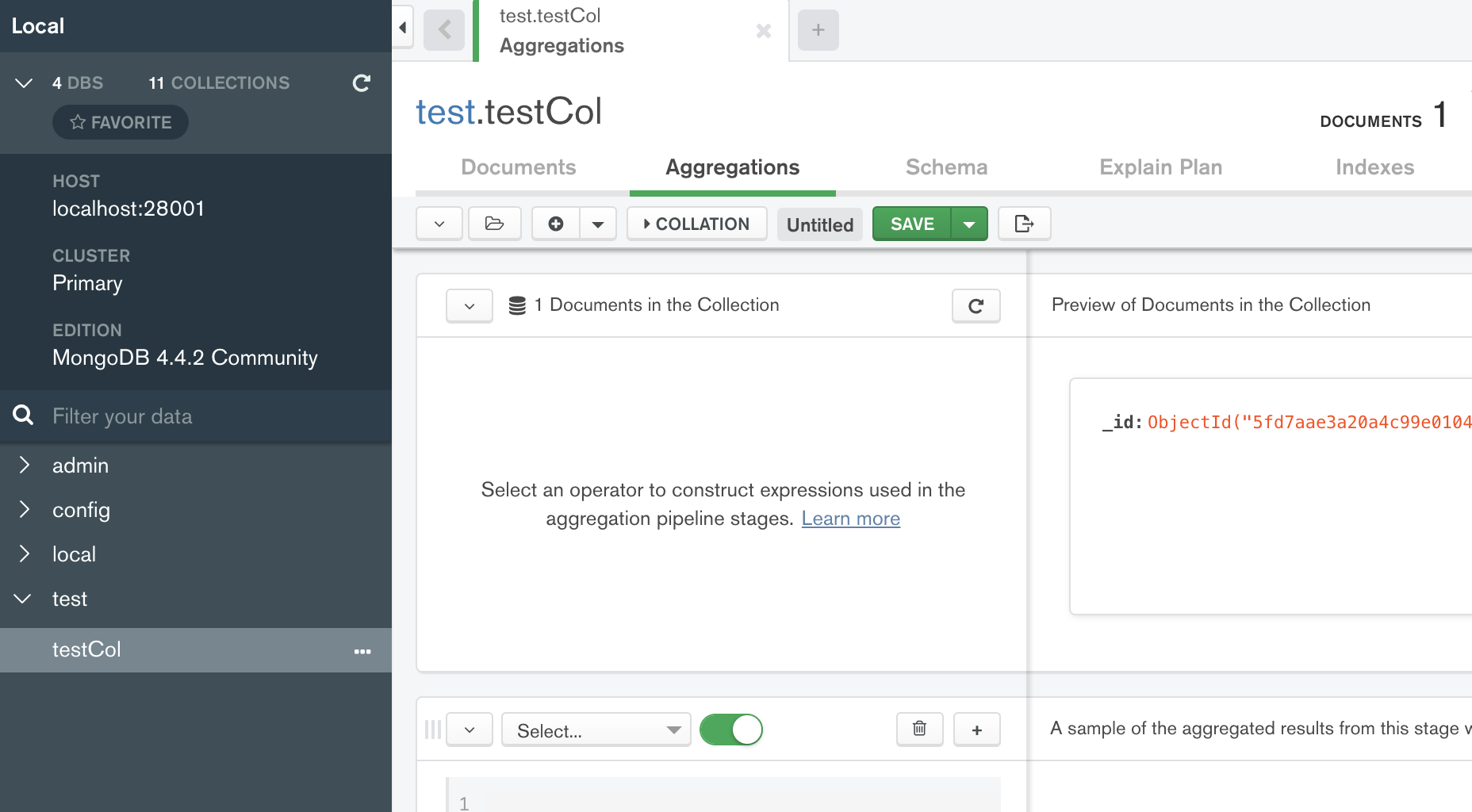
Task: Collapse the test database
Action: (x=23, y=599)
